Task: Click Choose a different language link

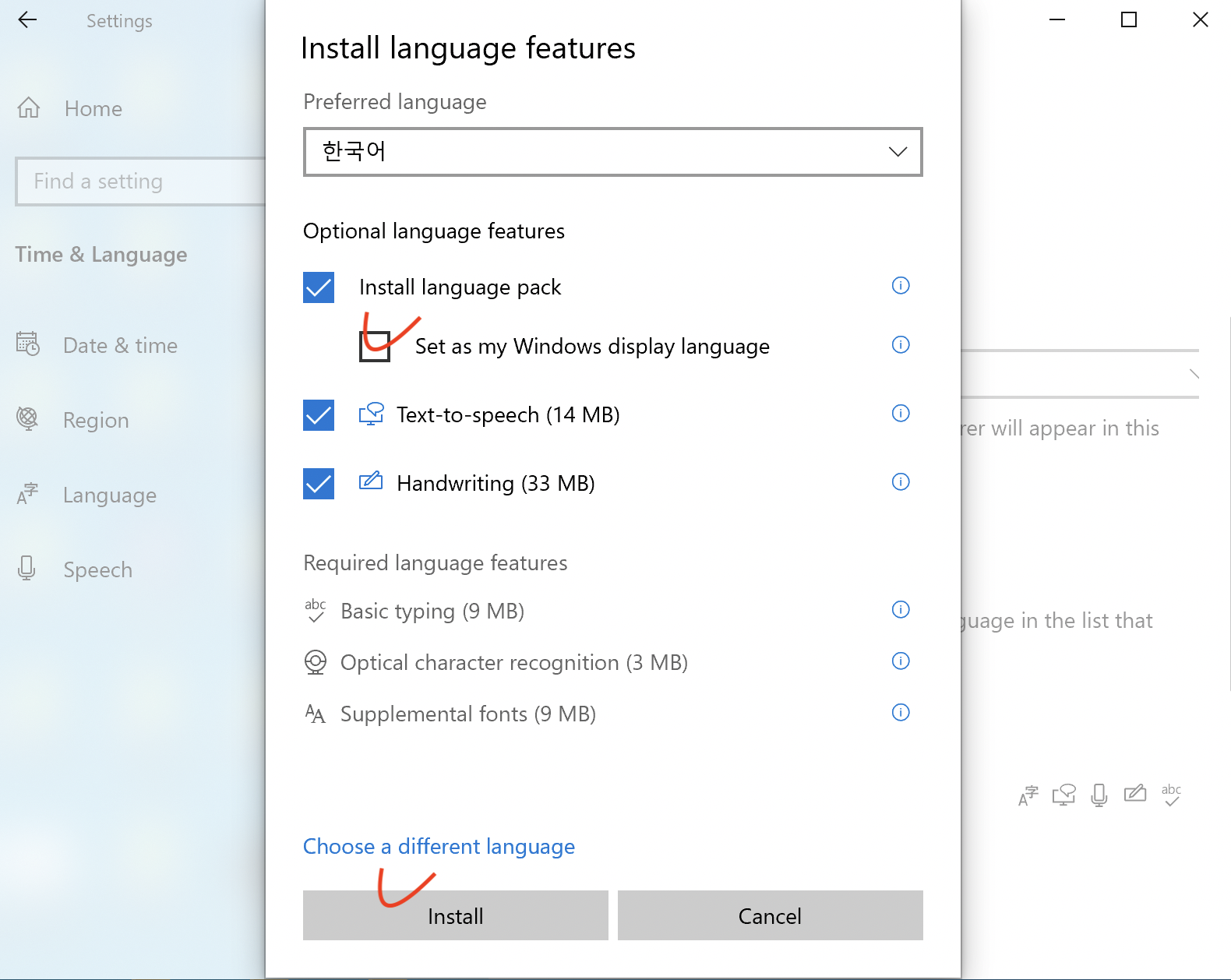Action: (439, 846)
